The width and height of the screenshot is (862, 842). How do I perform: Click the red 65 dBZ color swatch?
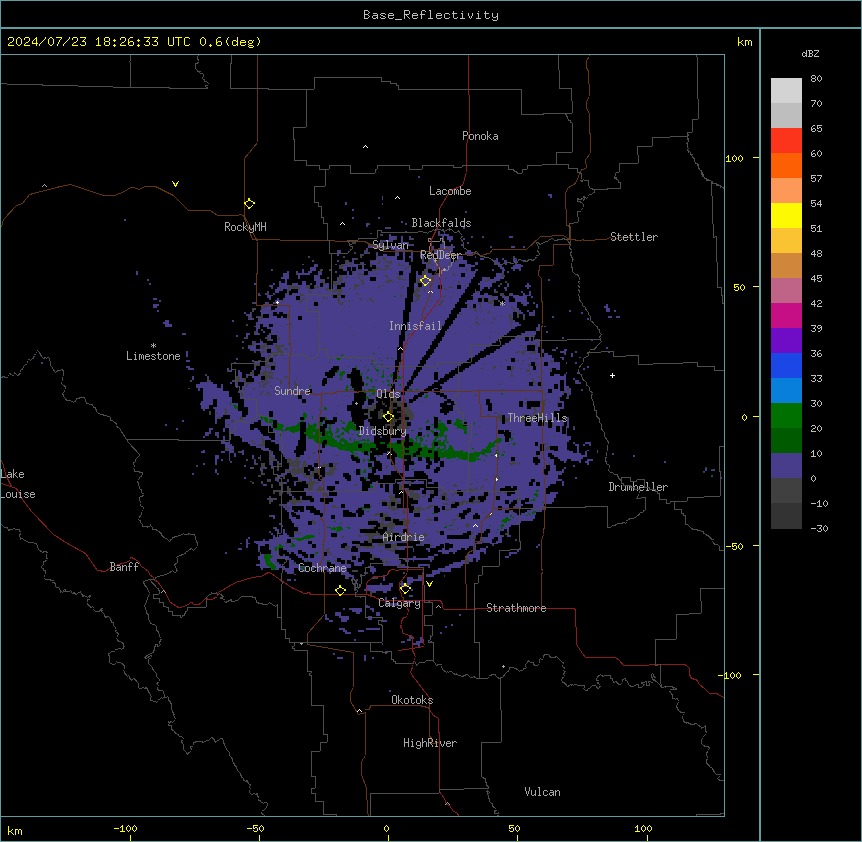786,140
